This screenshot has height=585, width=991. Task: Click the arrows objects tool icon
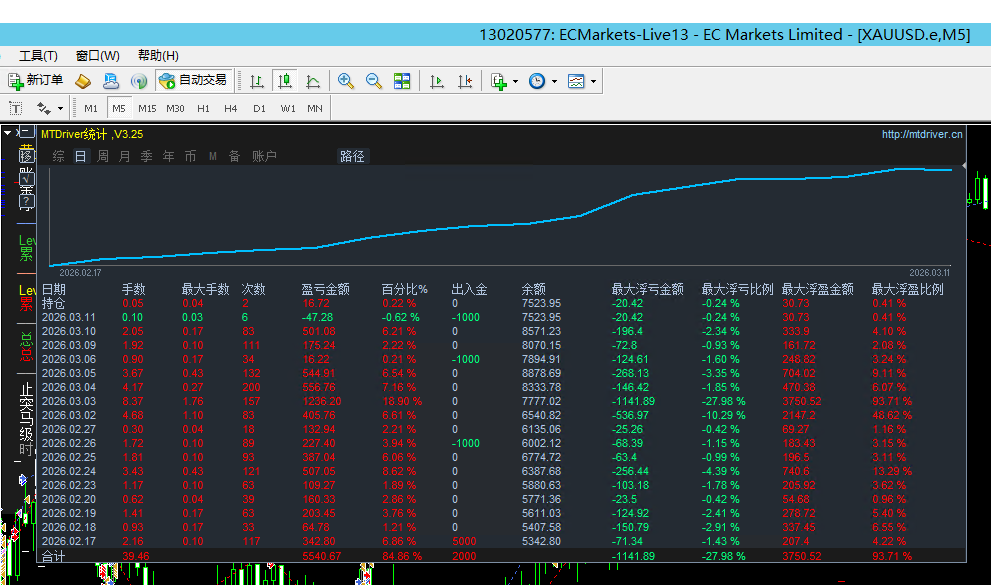44,109
